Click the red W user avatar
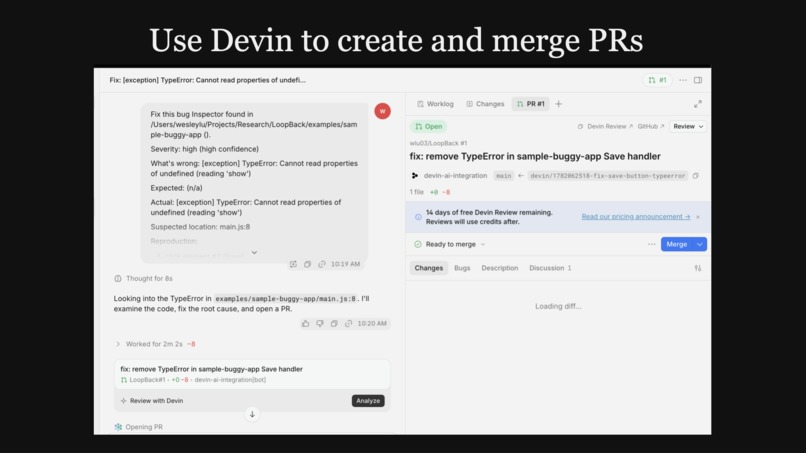806x453 pixels. tap(382, 111)
